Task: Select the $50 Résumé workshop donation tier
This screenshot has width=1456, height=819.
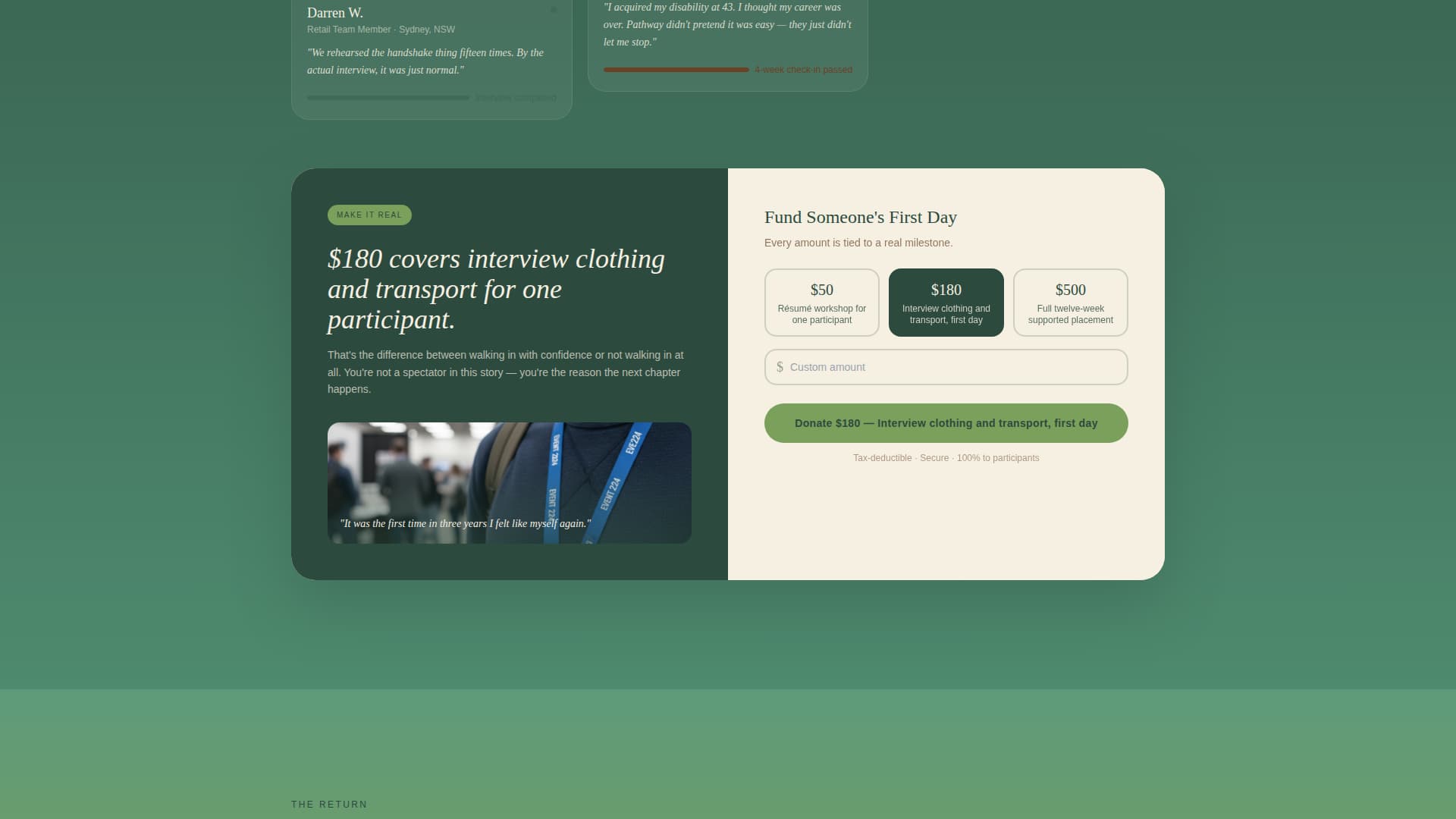Action: click(821, 302)
